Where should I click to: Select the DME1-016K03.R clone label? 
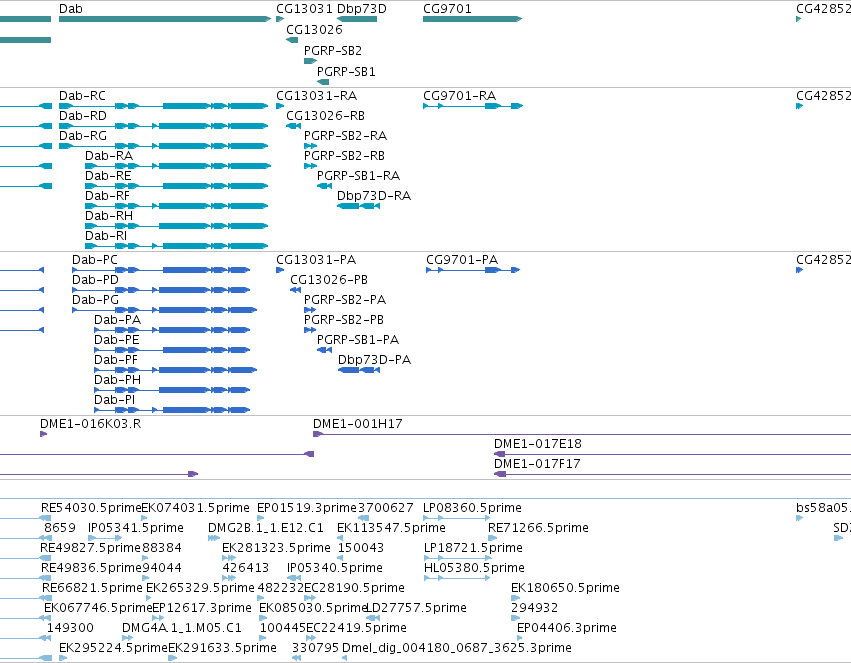coord(91,424)
